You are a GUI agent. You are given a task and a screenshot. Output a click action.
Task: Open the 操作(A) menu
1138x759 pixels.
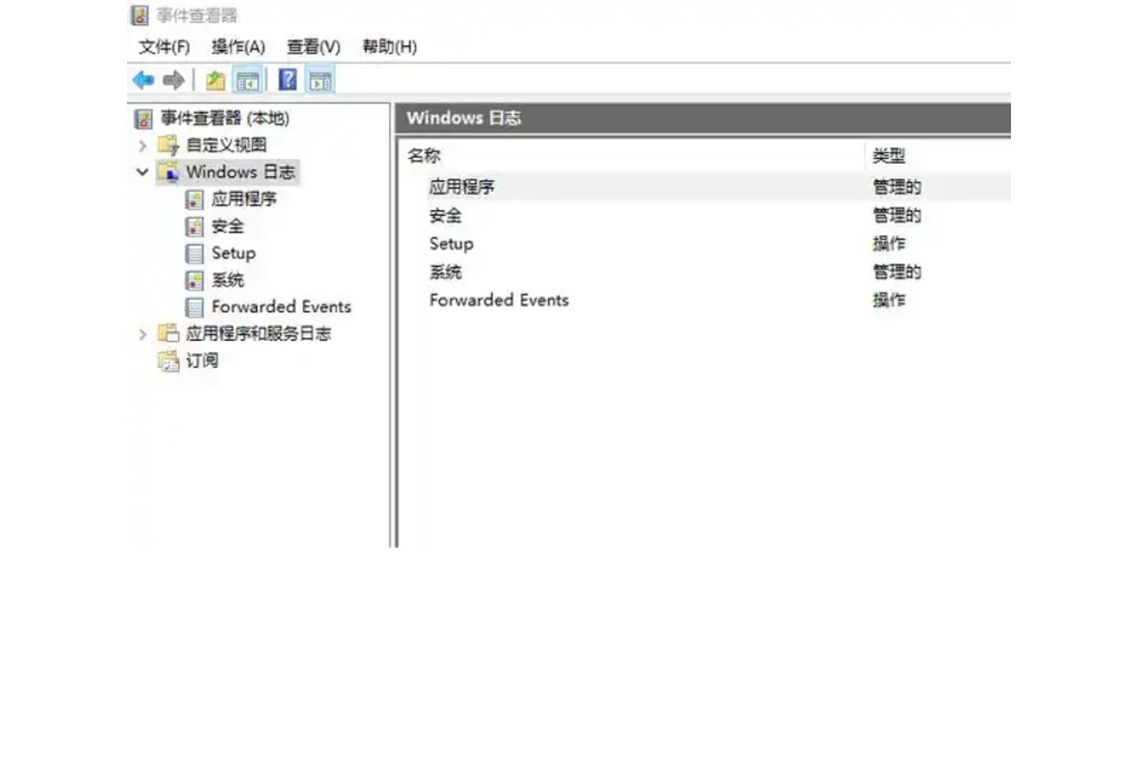click(x=238, y=47)
